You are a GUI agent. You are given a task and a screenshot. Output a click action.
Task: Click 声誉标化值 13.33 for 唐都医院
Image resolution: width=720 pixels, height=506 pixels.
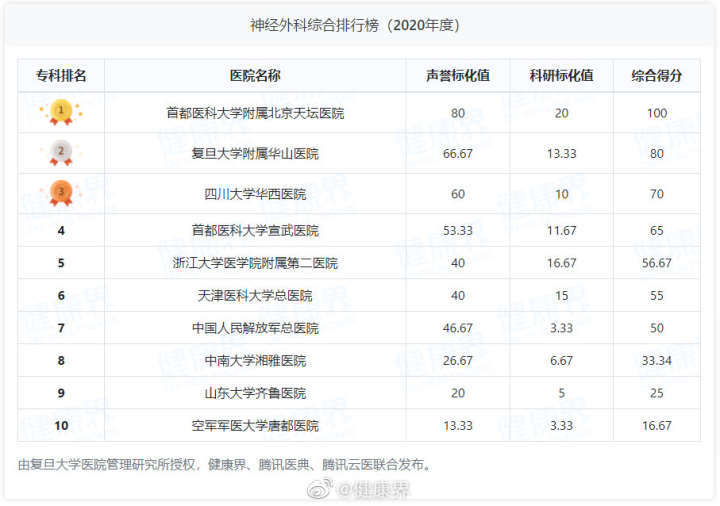[458, 426]
